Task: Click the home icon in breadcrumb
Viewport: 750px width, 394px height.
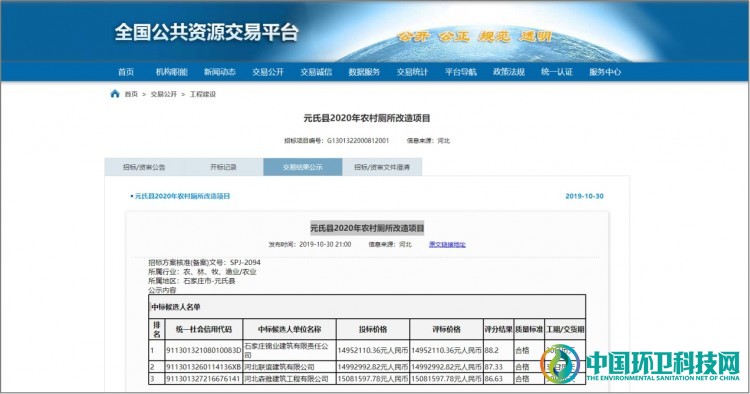Action: click(115, 94)
